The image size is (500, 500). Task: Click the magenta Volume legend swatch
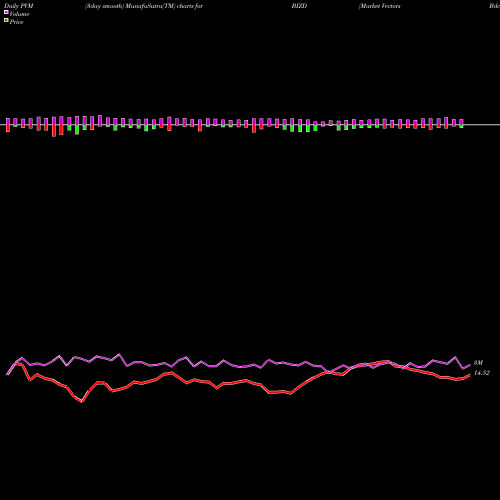pyautogui.click(x=6, y=12)
